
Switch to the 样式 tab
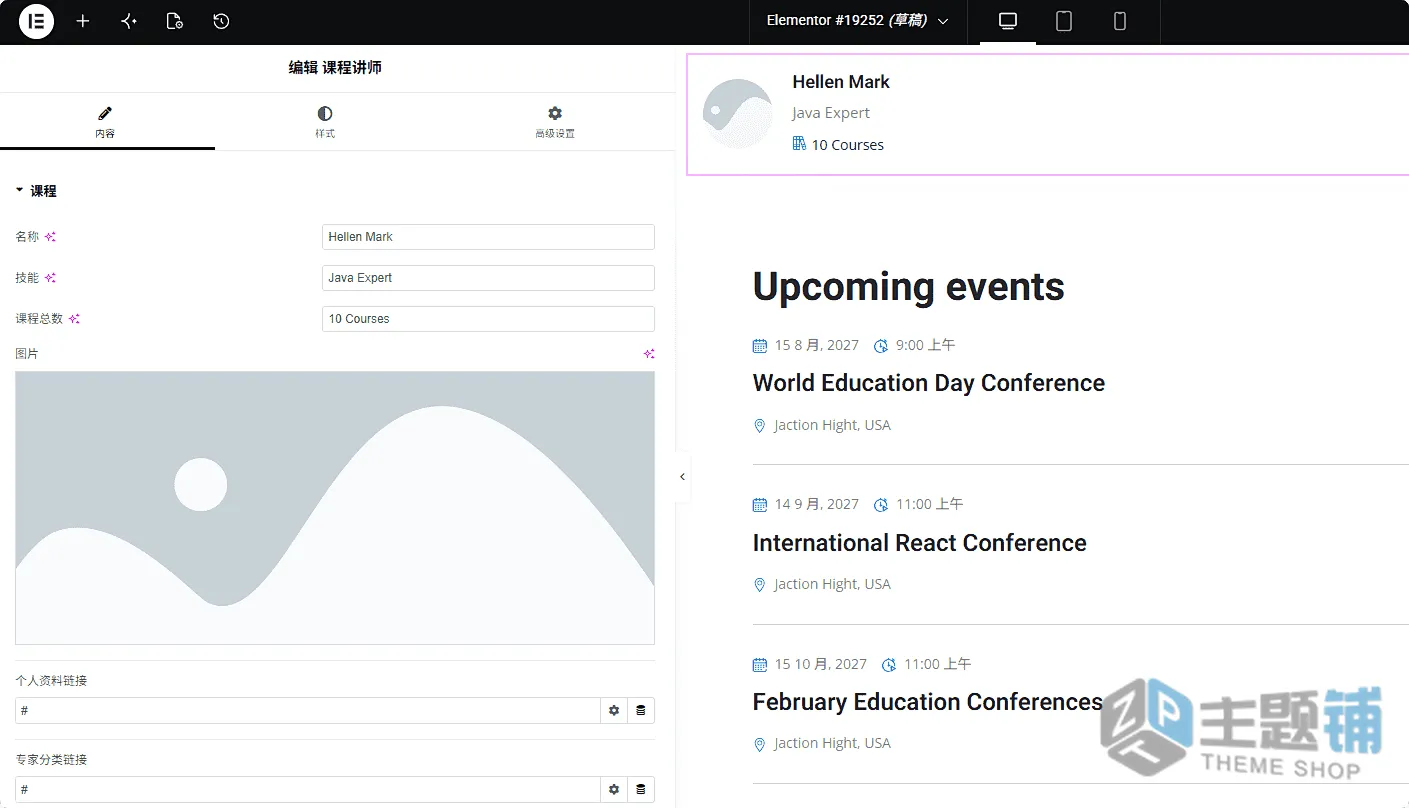[325, 122]
